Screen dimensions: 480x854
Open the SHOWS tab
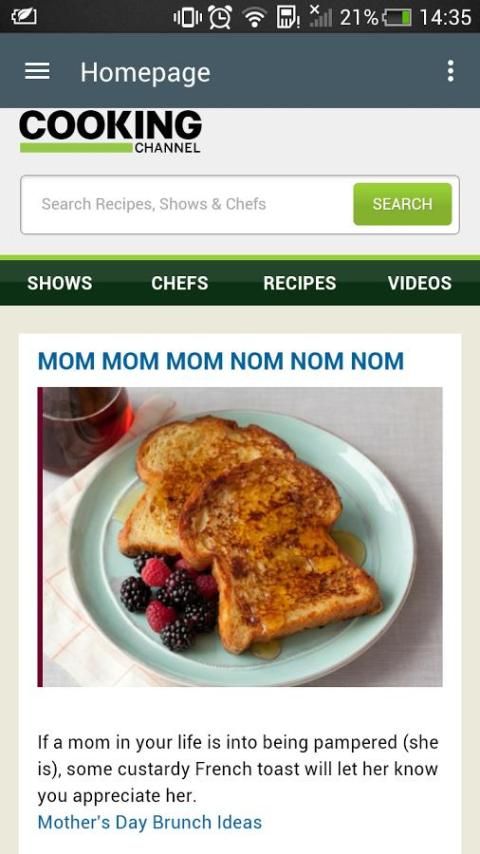(60, 283)
